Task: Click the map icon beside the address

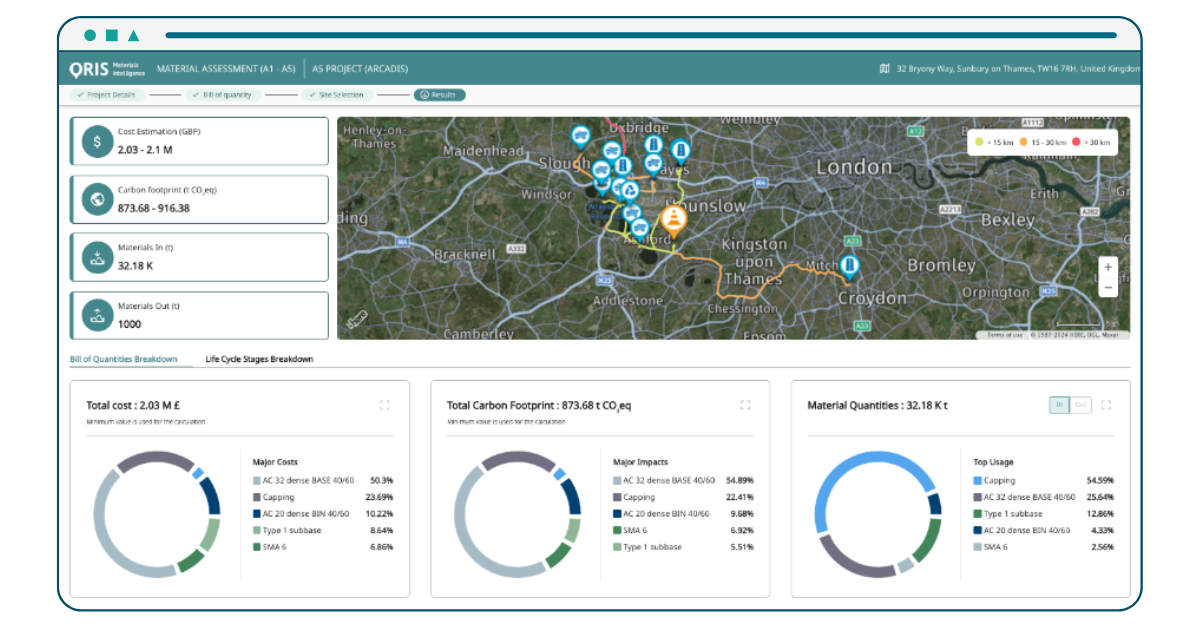Action: 884,69
